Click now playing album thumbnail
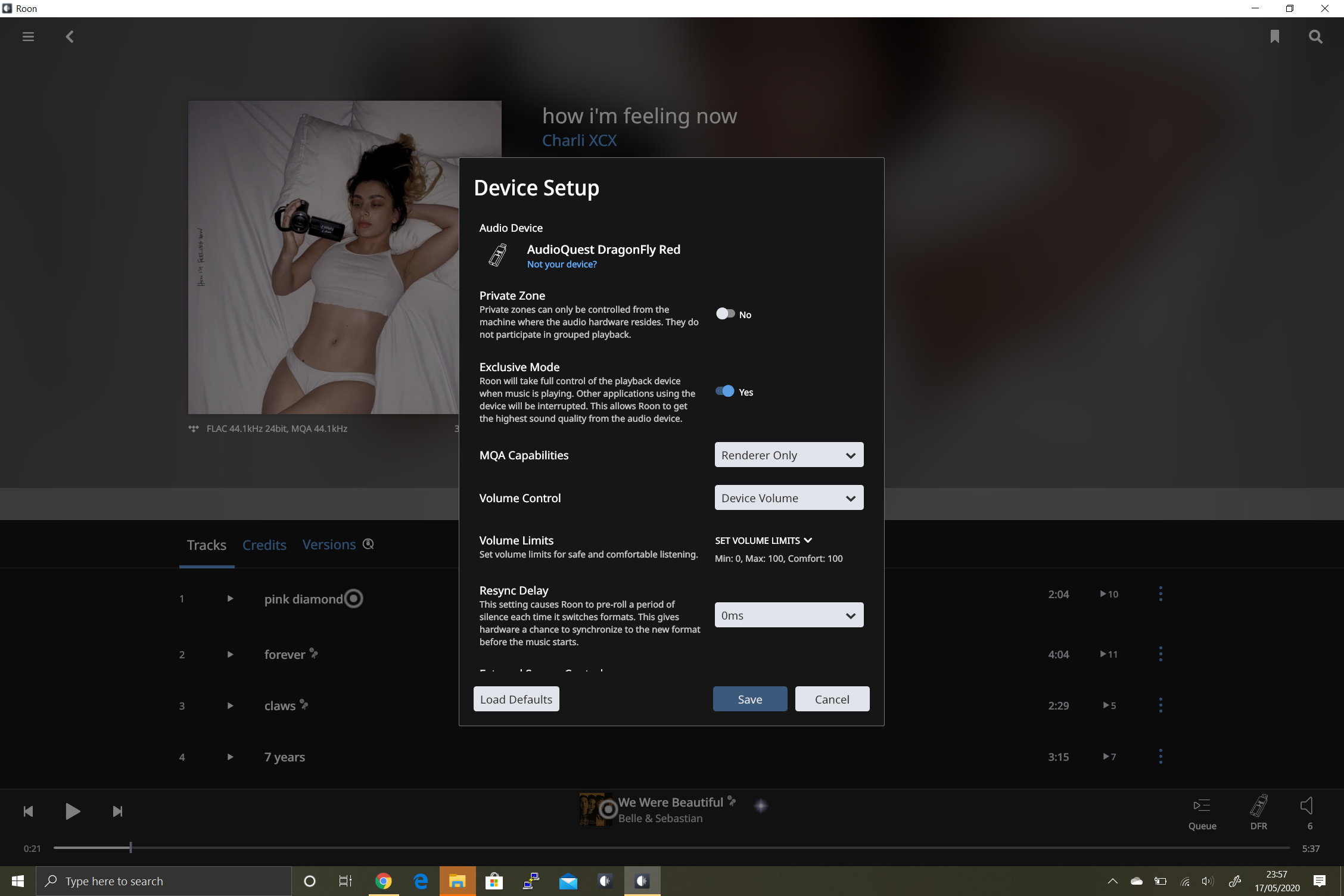Image resolution: width=1344 pixels, height=896 pixels. point(596,809)
